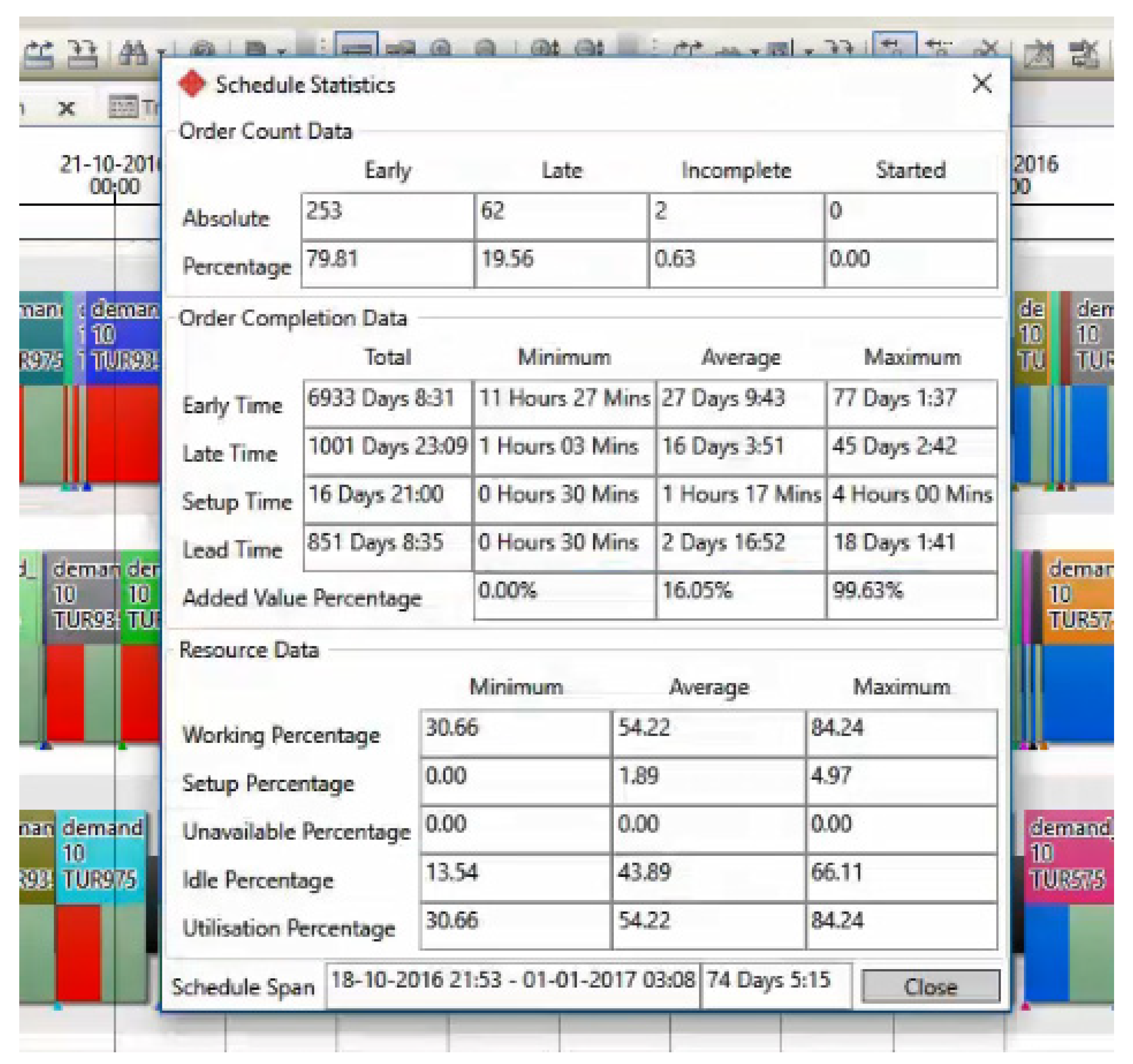Select the Early Time Total field
The image size is (1133, 1064).
point(387,403)
